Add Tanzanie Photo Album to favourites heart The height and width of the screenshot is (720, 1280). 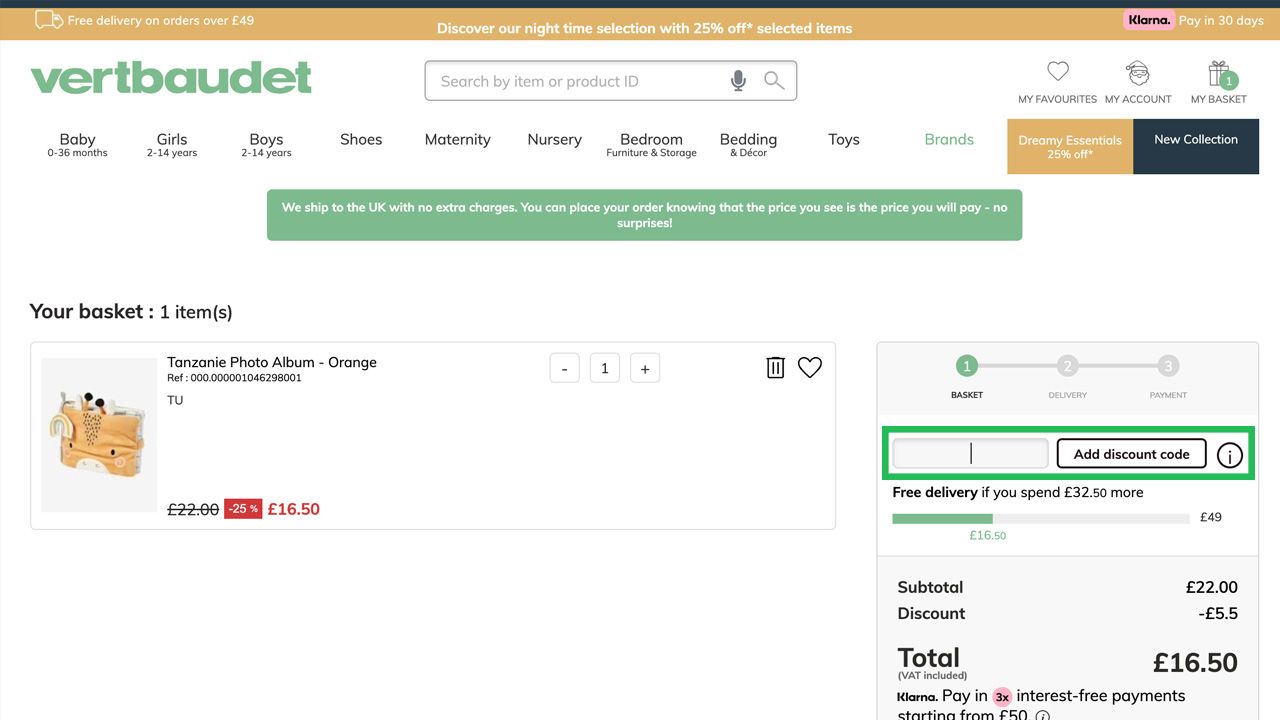point(810,368)
